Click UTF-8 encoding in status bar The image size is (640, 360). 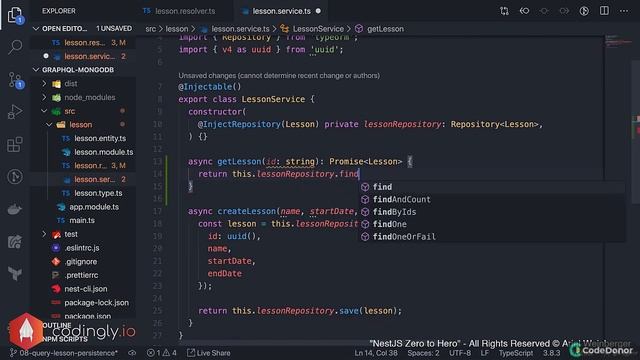coord(460,353)
